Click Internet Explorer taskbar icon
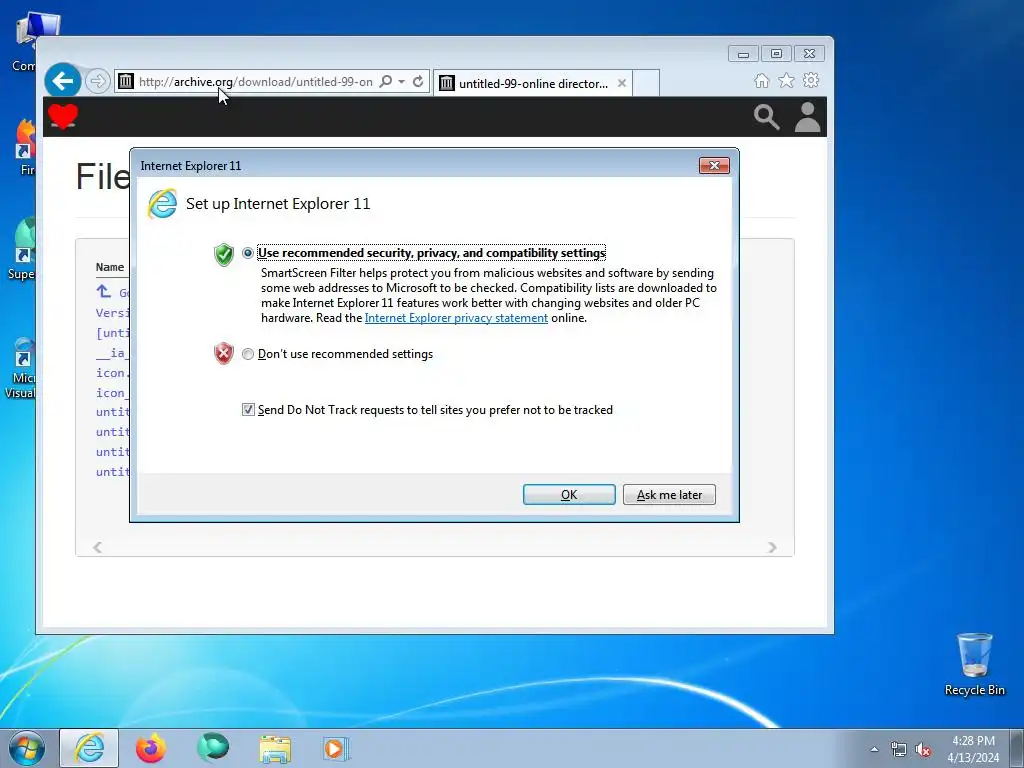 [89, 748]
